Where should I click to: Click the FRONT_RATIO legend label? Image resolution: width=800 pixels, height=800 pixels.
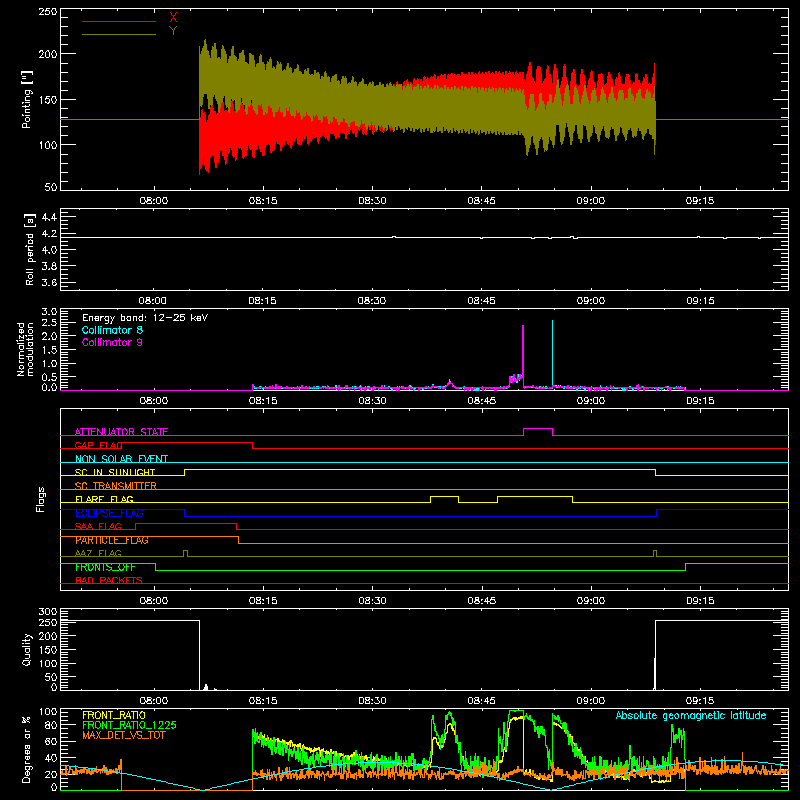(x=114, y=715)
